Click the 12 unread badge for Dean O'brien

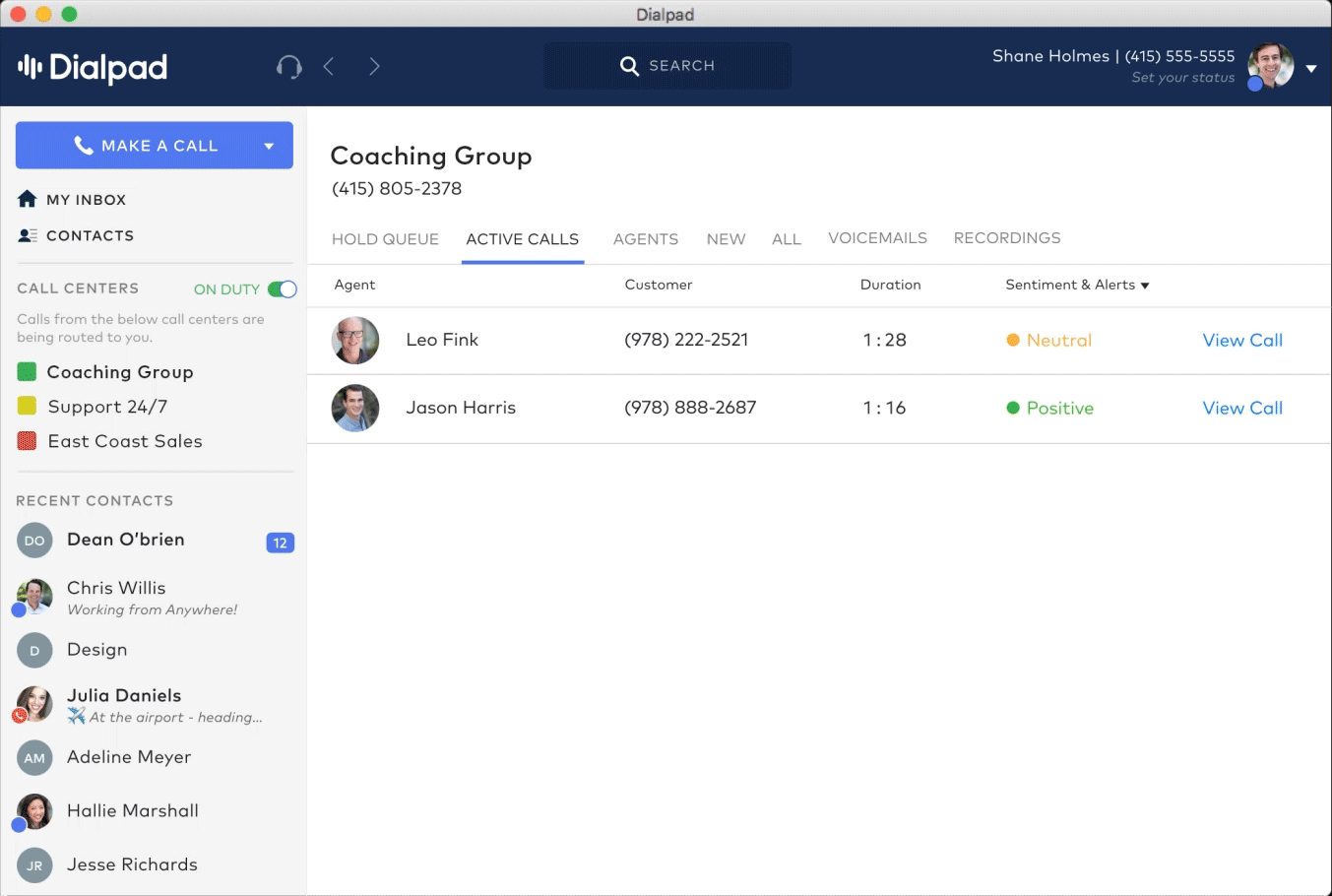(281, 543)
